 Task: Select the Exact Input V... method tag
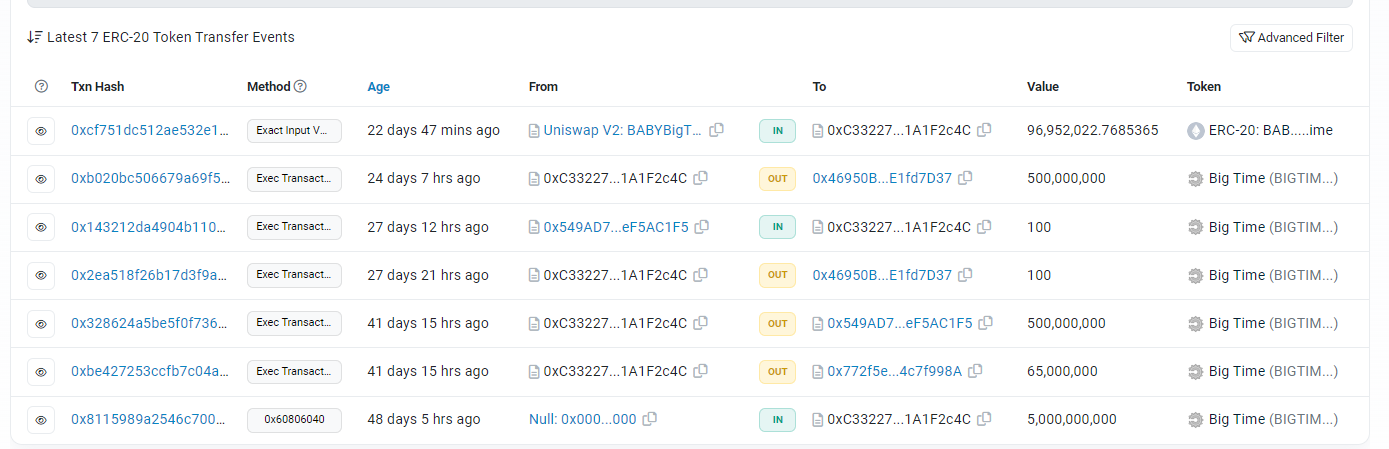(294, 131)
